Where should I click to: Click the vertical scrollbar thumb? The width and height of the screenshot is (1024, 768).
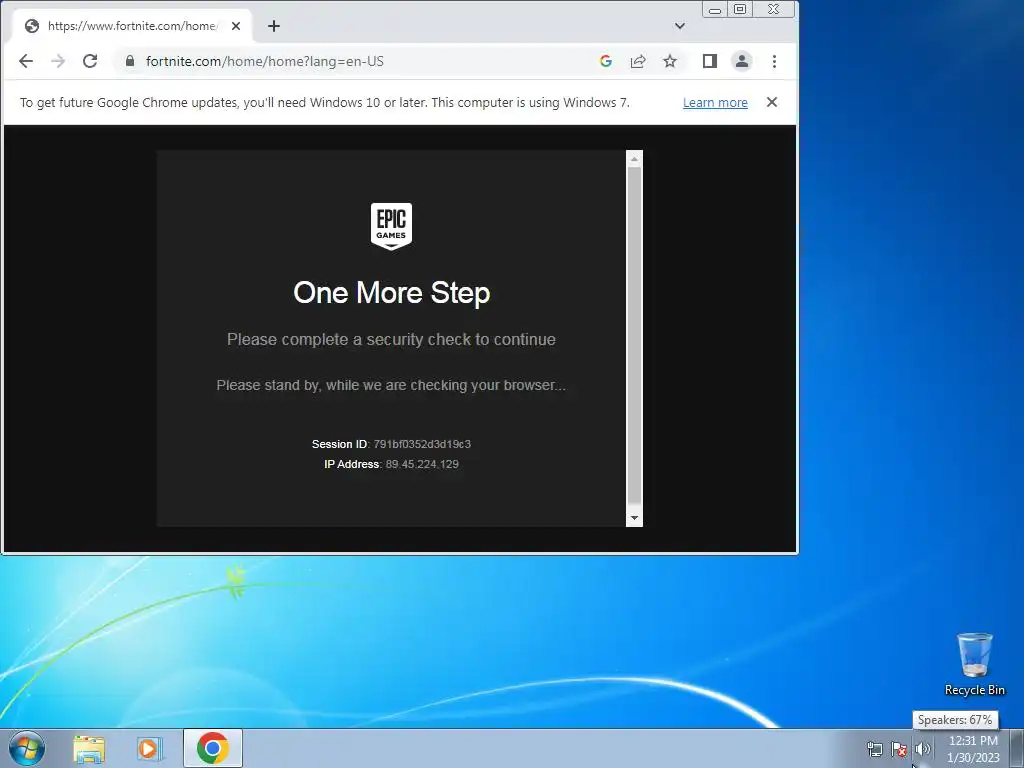coord(634,336)
